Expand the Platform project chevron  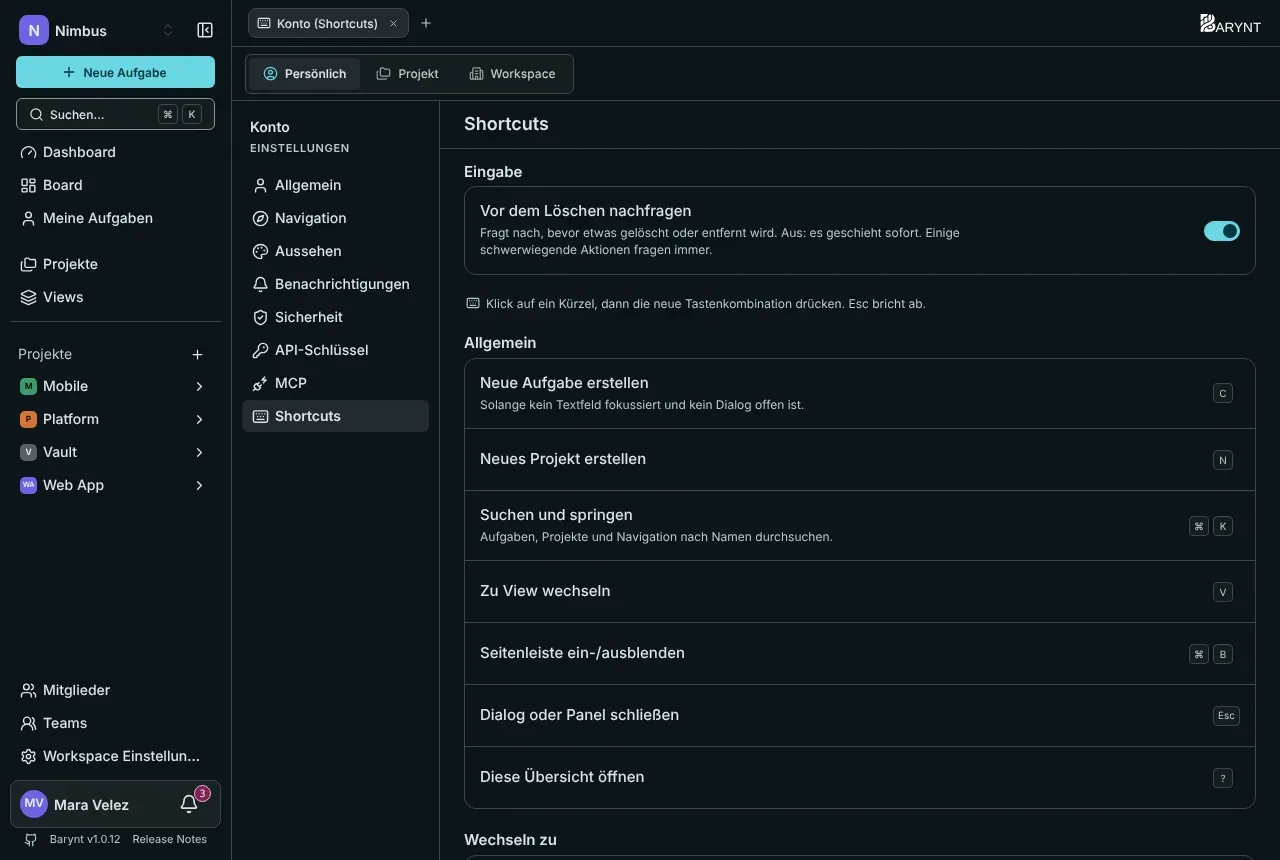click(x=199, y=419)
